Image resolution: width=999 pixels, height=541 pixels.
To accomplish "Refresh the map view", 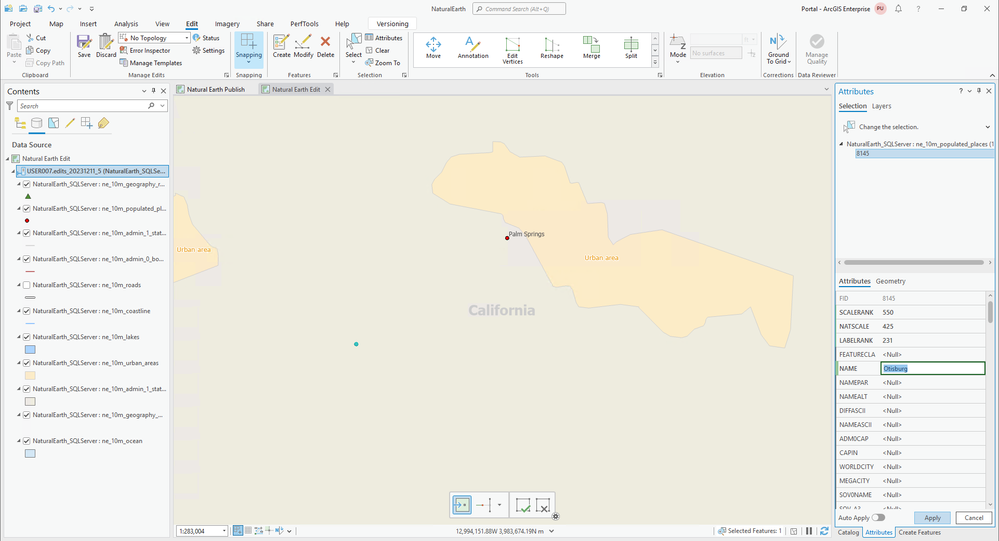I will (x=824, y=531).
